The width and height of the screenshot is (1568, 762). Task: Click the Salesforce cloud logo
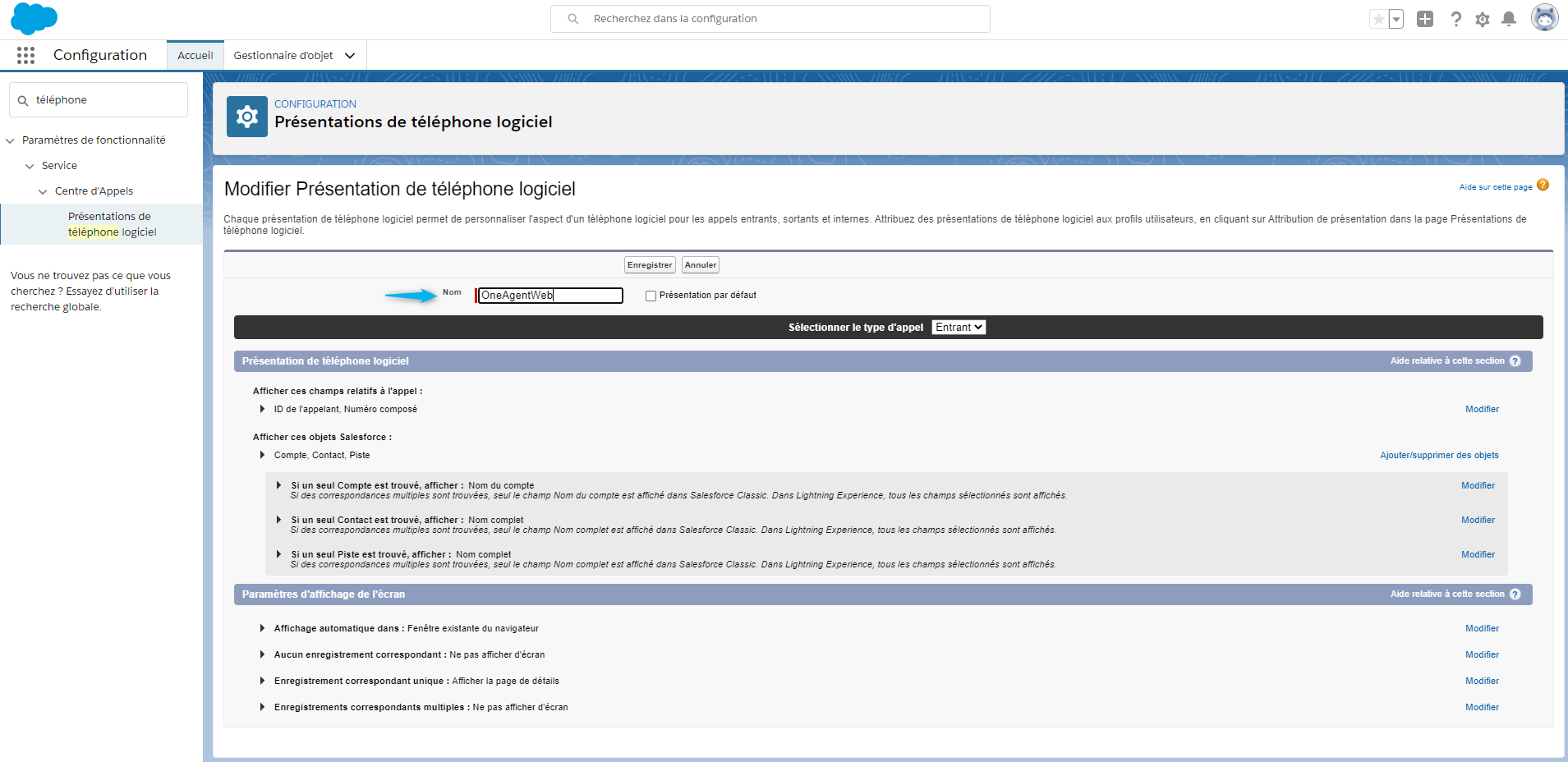click(34, 18)
